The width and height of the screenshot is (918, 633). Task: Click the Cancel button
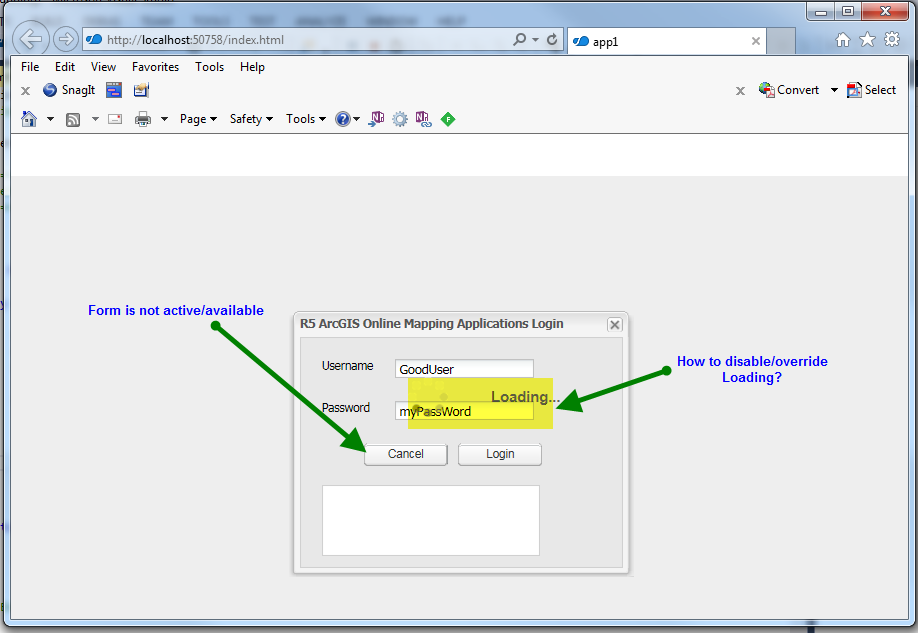point(406,454)
